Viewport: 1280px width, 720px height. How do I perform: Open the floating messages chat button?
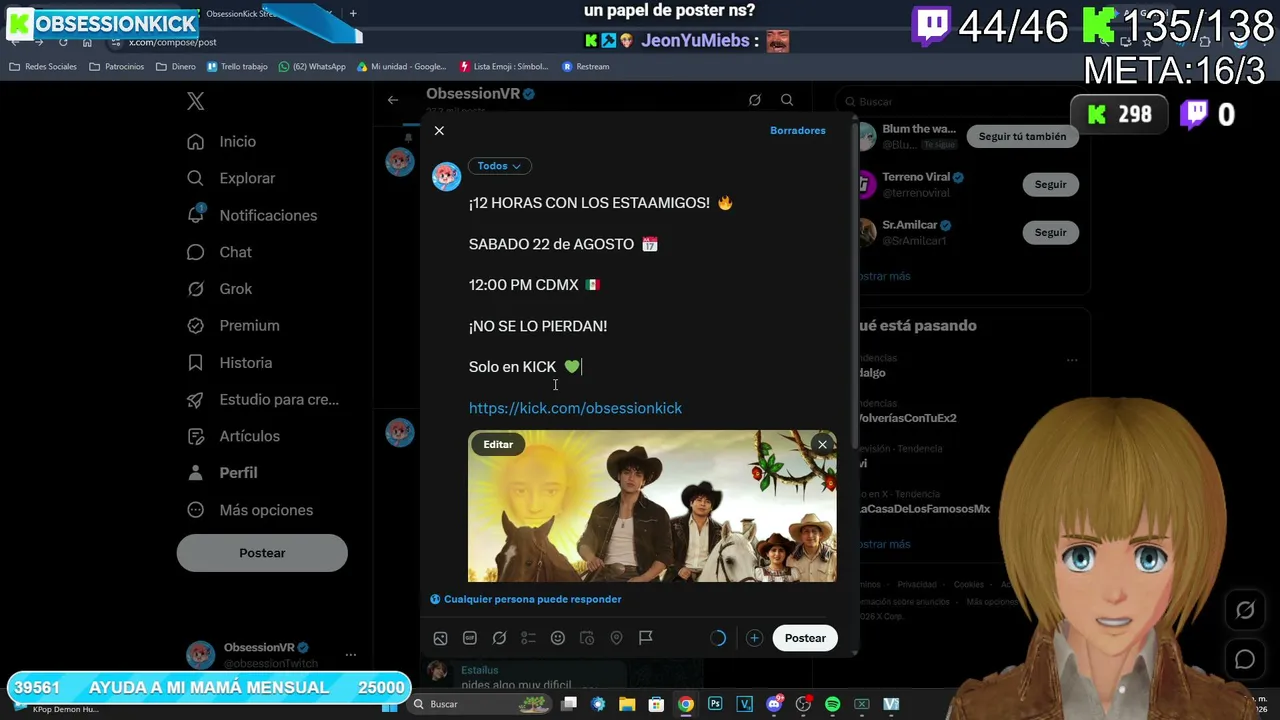(1245, 659)
